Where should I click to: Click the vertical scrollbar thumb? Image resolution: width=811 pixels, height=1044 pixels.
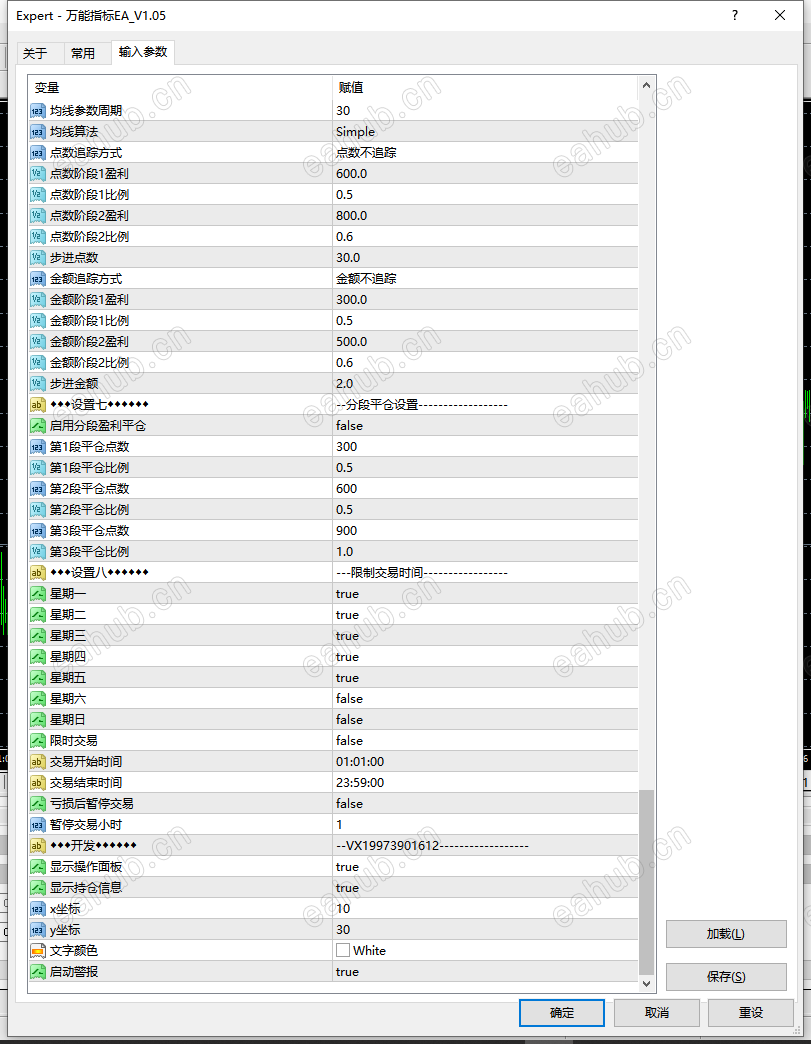click(x=646, y=882)
